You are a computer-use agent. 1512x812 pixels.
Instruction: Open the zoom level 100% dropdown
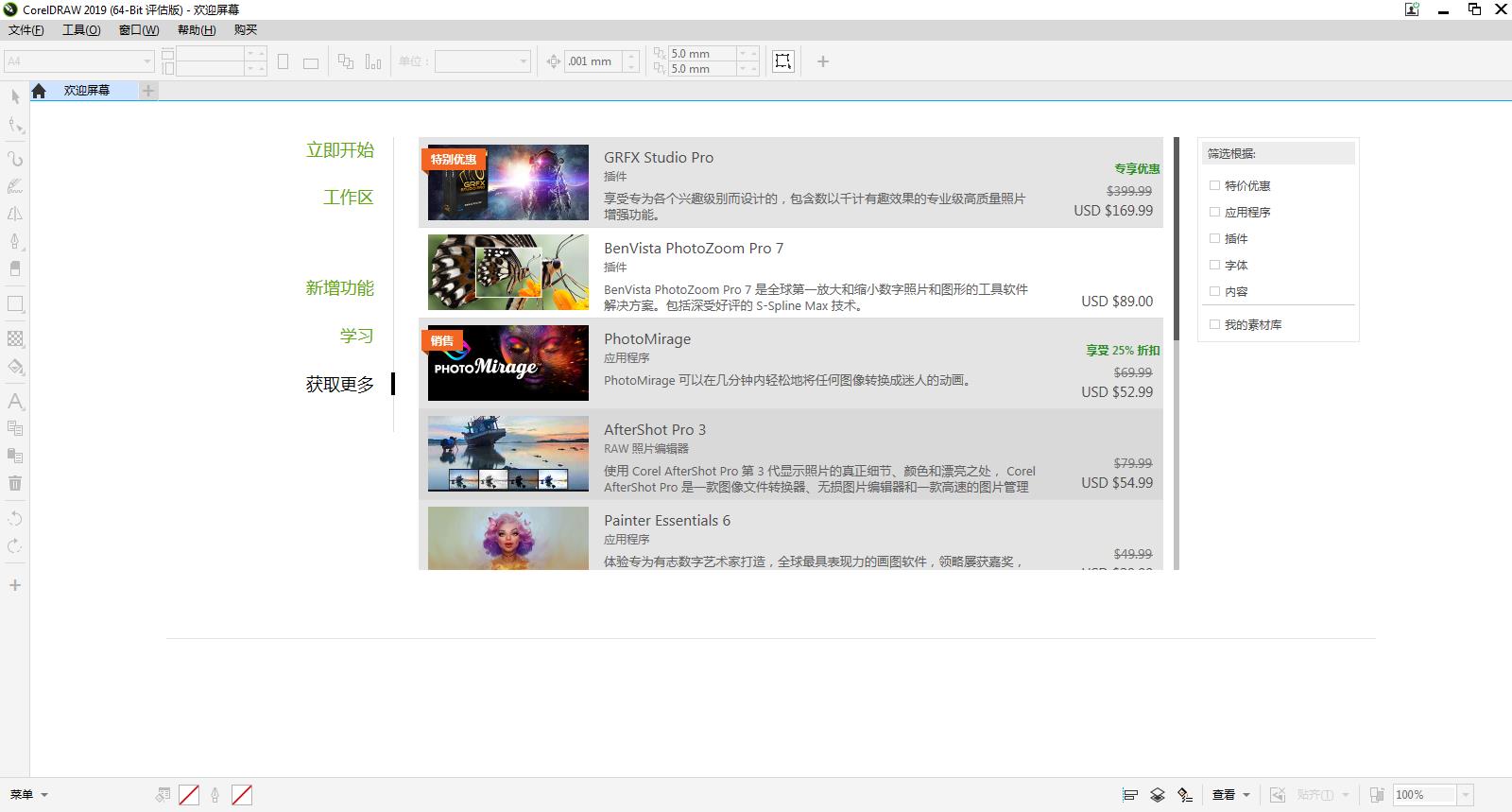point(1465,795)
